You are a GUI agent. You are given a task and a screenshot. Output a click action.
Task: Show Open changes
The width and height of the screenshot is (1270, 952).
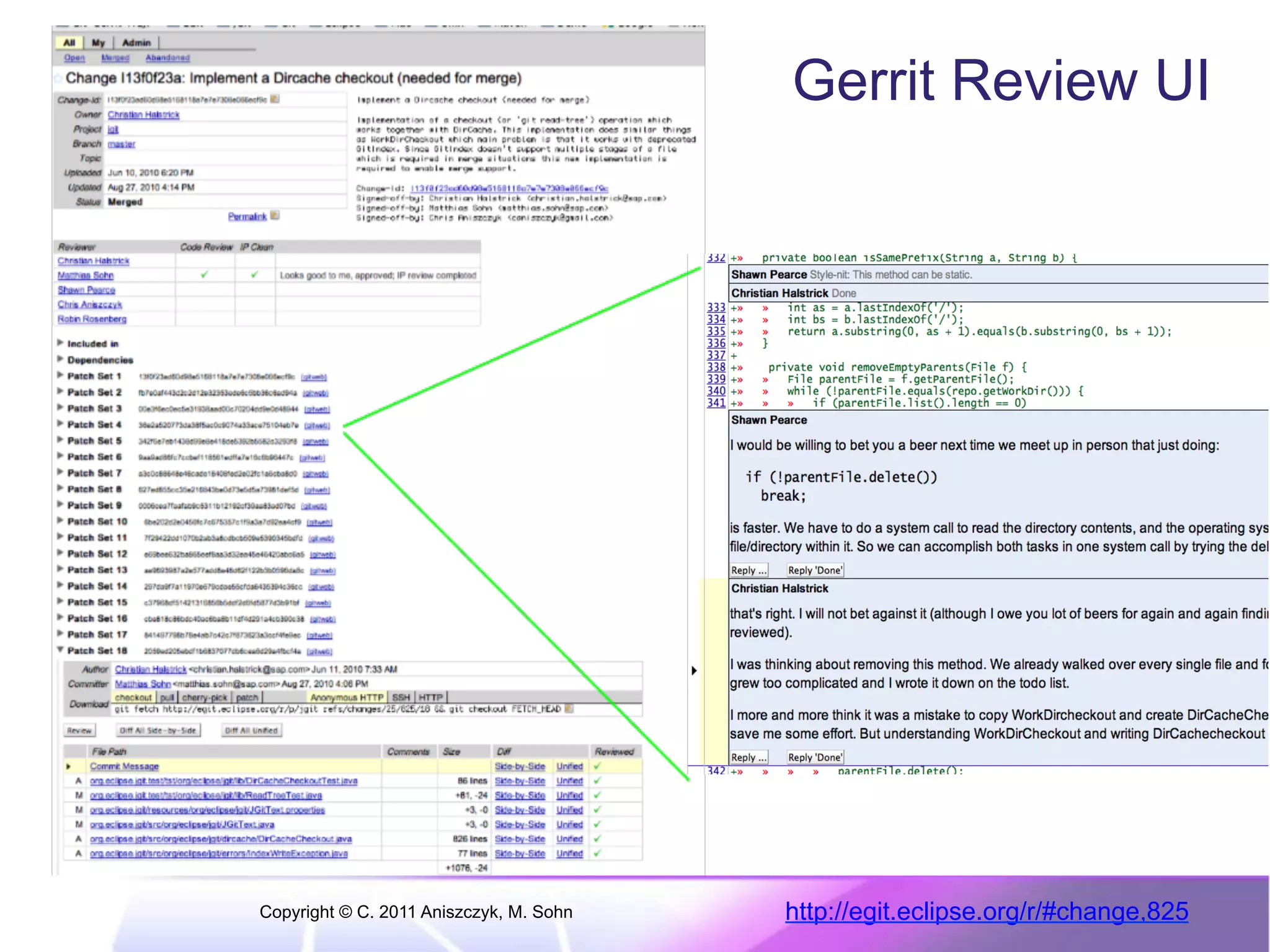click(74, 58)
